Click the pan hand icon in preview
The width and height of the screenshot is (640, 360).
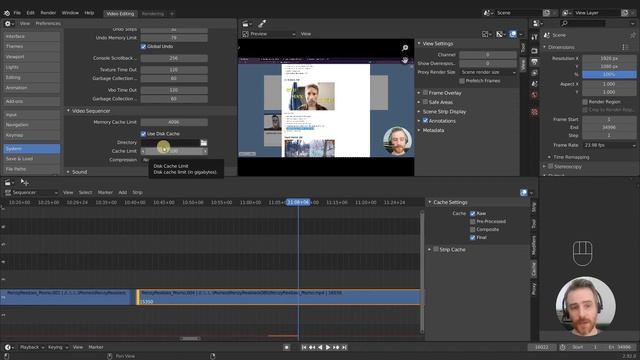tap(405, 60)
